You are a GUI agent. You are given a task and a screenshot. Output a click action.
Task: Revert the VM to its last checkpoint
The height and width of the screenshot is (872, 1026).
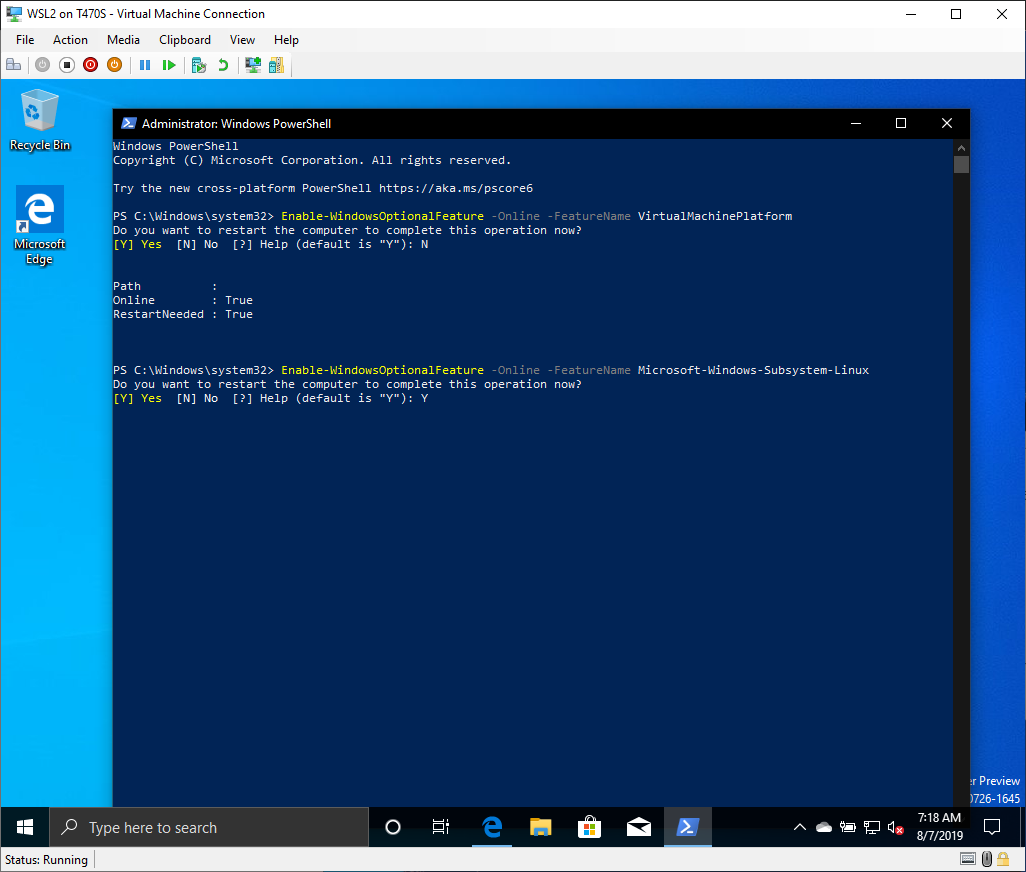(x=221, y=64)
